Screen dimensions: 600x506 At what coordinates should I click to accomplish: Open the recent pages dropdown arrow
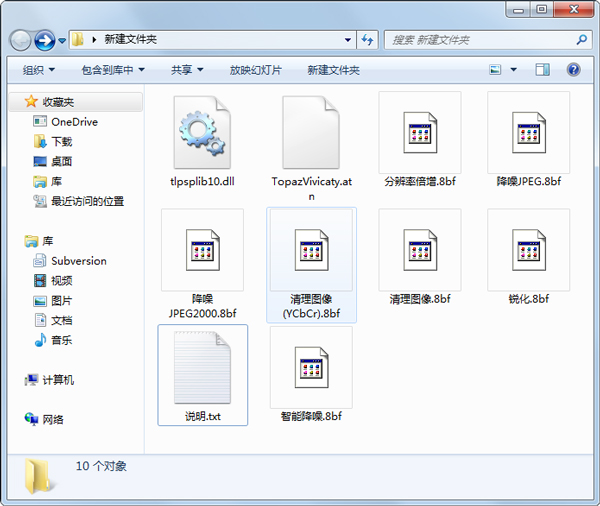click(62, 40)
